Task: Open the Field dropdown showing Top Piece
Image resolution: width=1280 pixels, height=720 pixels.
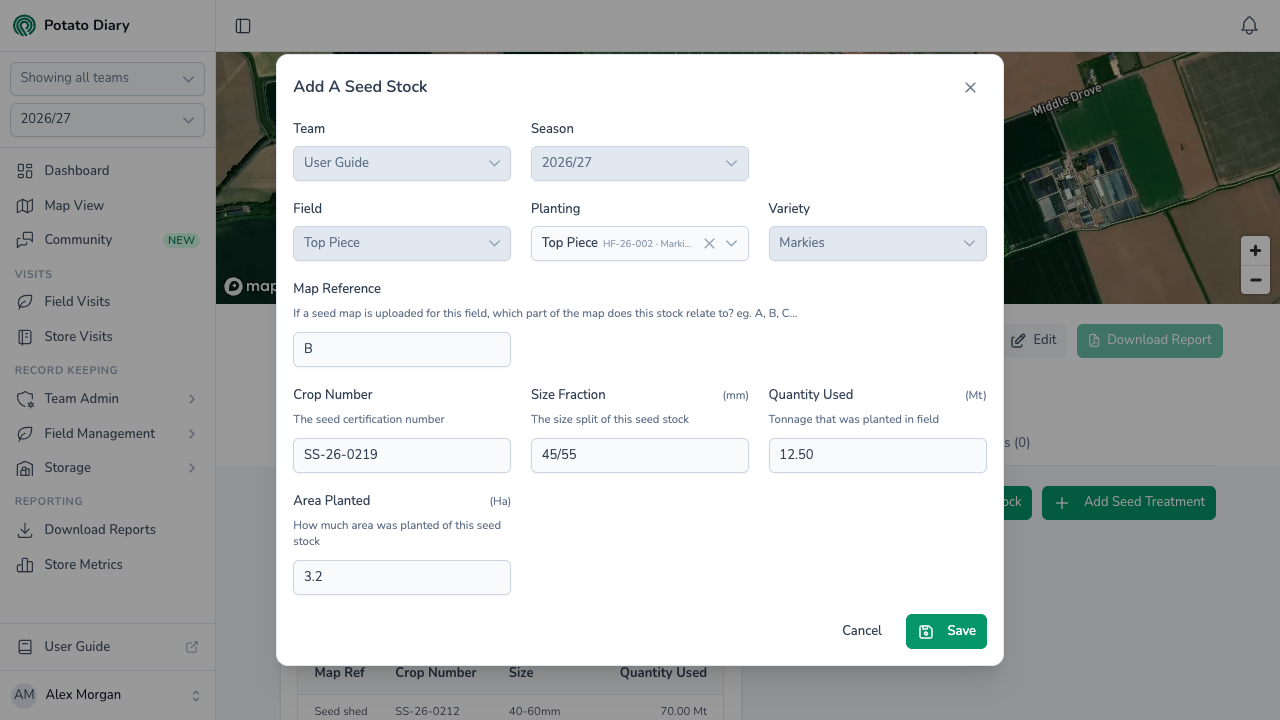Action: click(402, 243)
